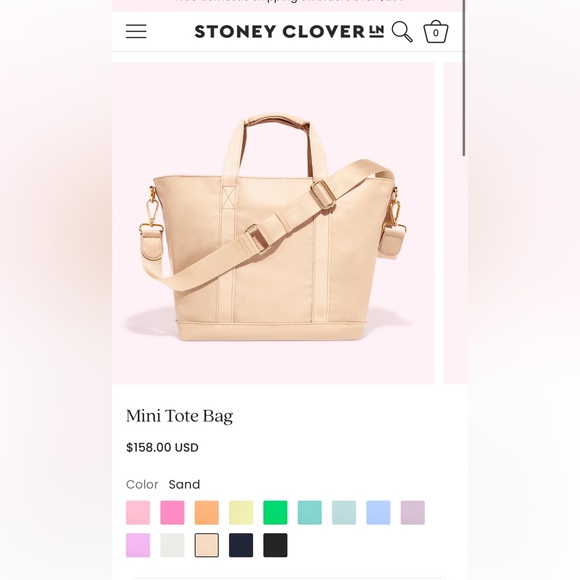This screenshot has height=580, width=580.
Task: Click the Mini Tote Bag product title
Action: pos(179,416)
